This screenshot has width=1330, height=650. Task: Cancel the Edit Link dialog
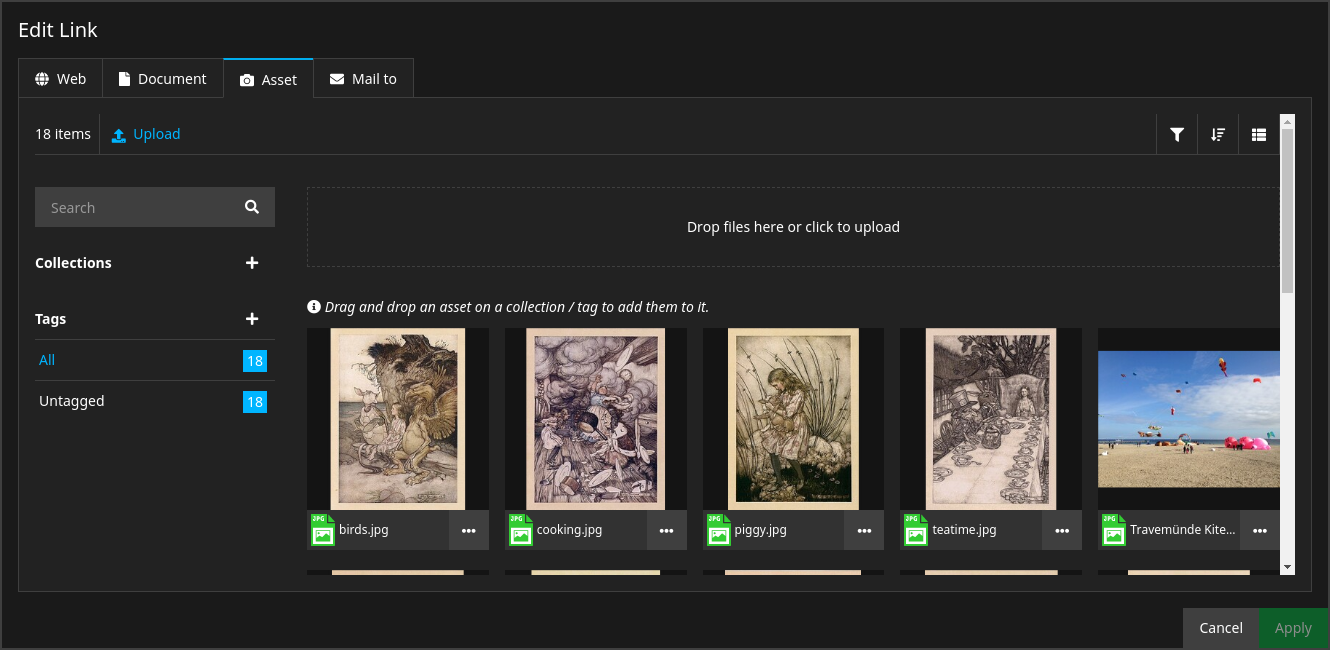(x=1221, y=628)
